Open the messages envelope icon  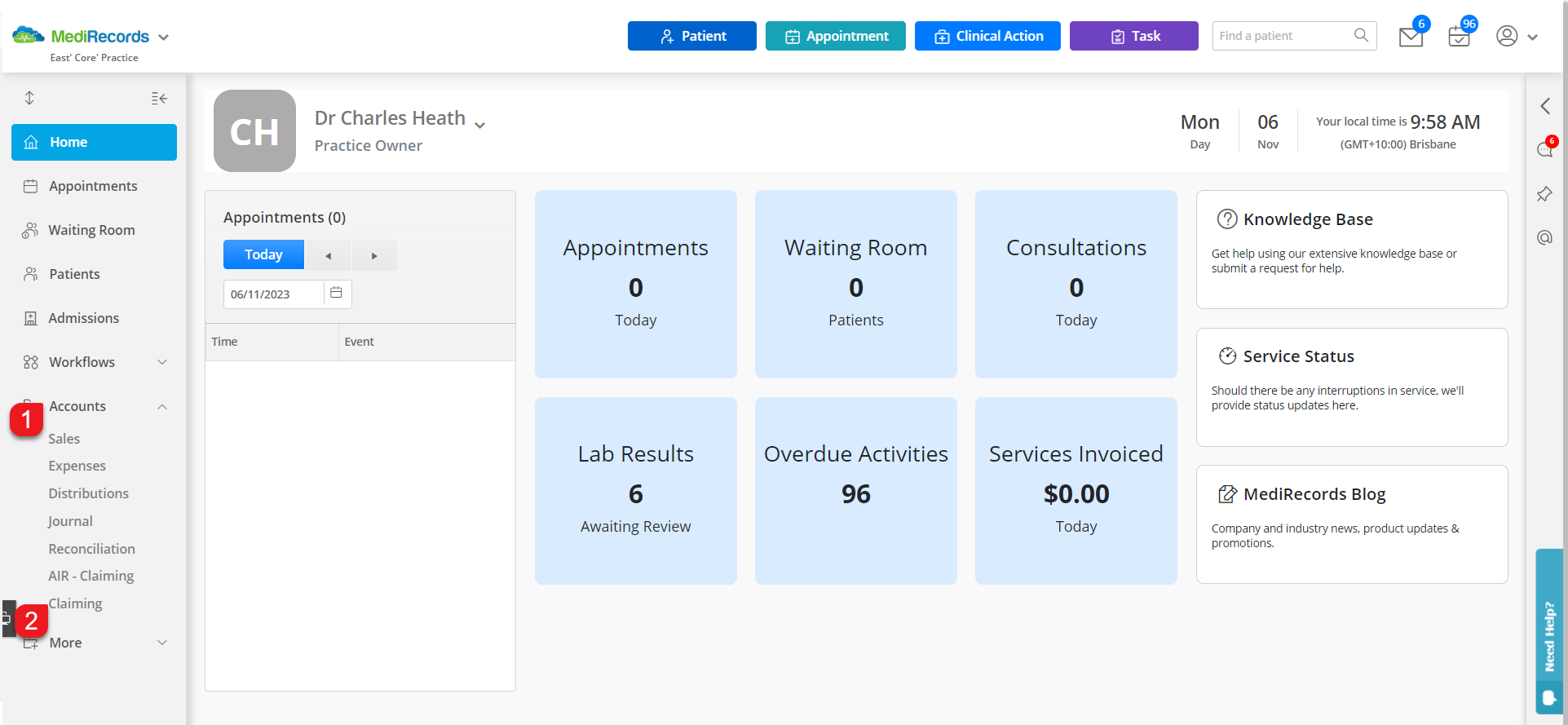click(1411, 38)
